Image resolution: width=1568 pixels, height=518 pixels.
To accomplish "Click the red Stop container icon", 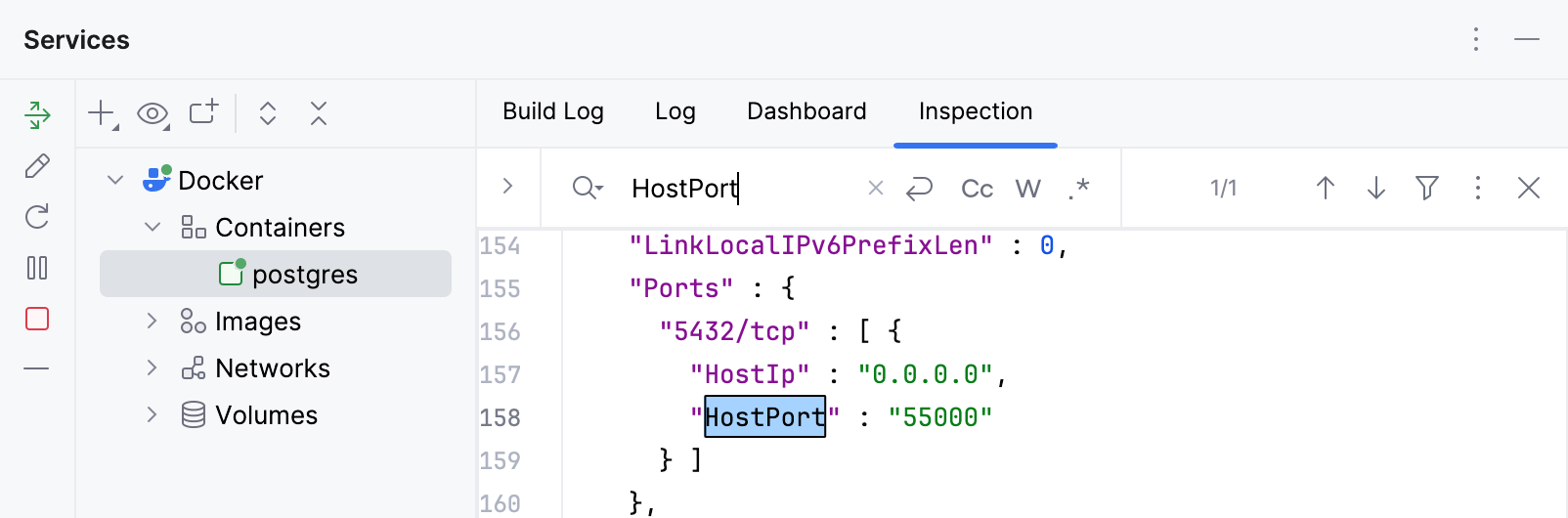I will 37,319.
